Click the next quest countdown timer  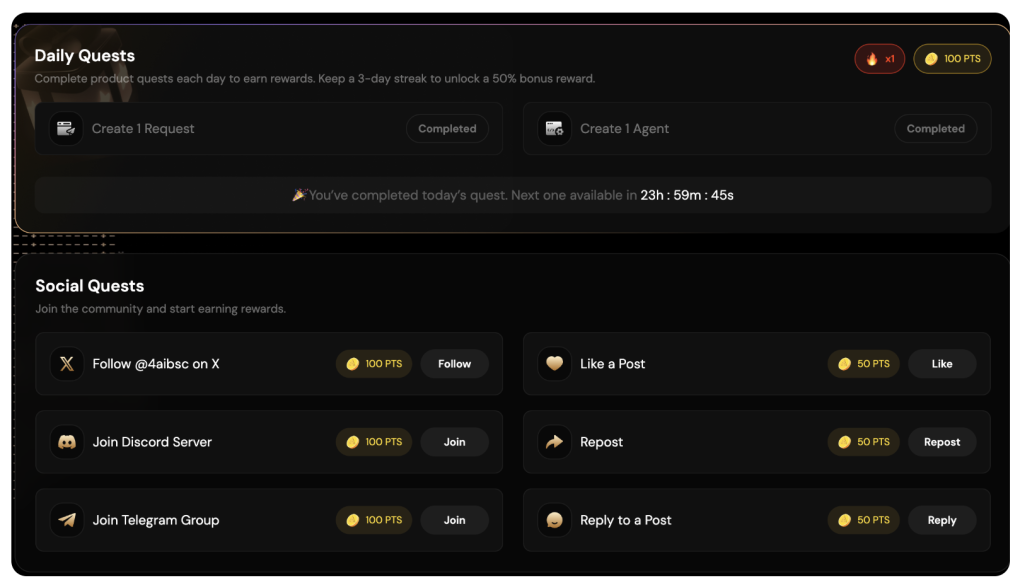pos(687,196)
